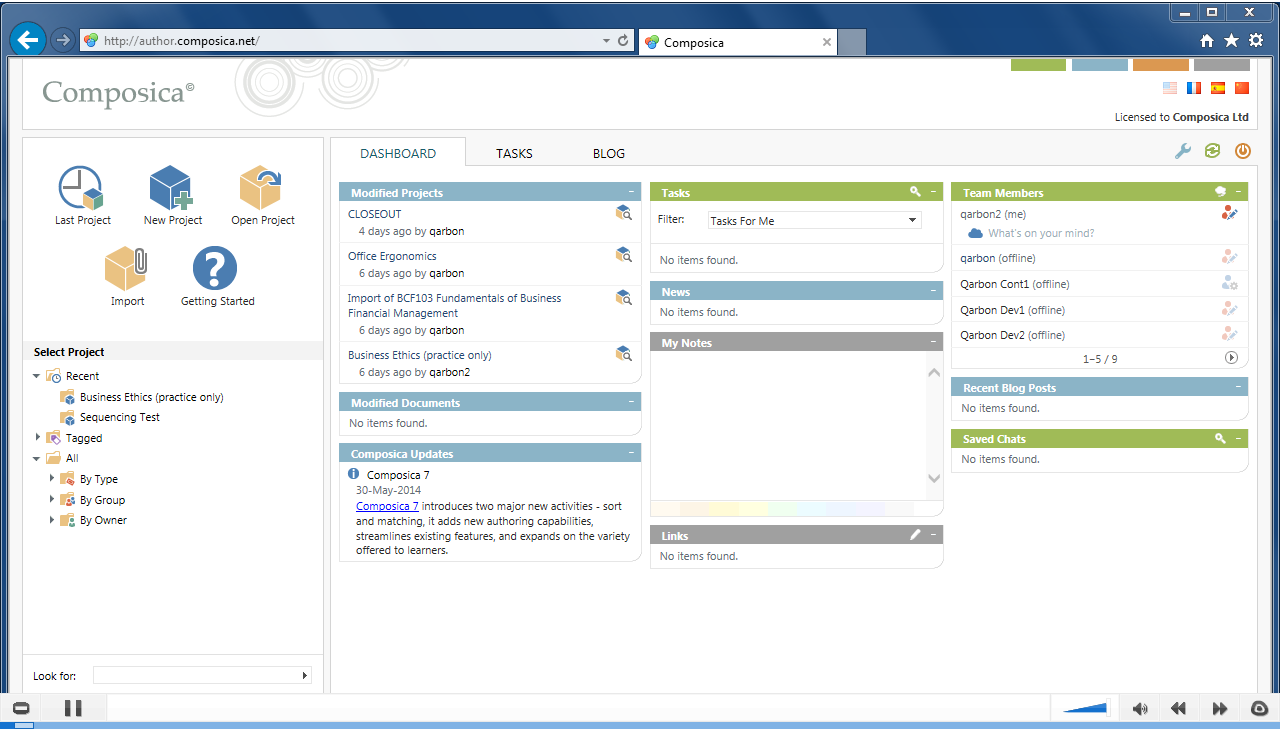Collapse the My Notes panel

[933, 342]
